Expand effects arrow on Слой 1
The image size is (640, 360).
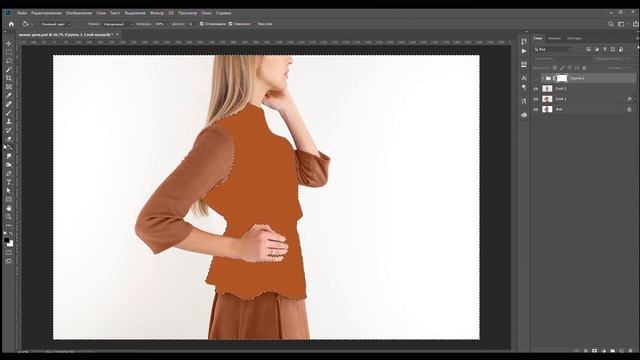click(x=635, y=99)
